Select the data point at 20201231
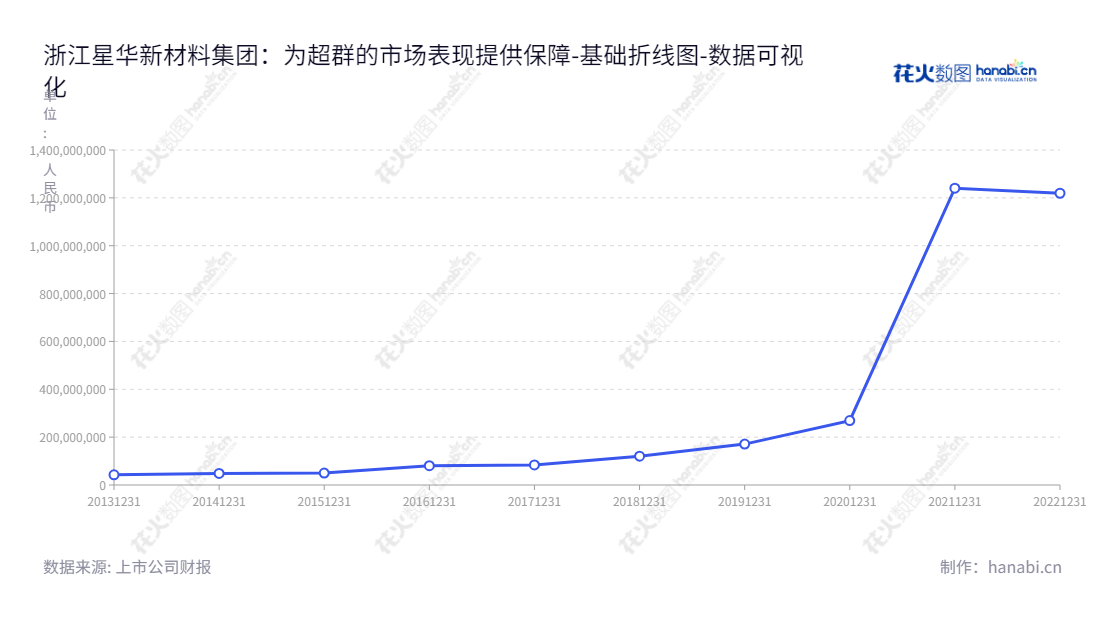Screen dimensions: 1100x620 tap(850, 421)
